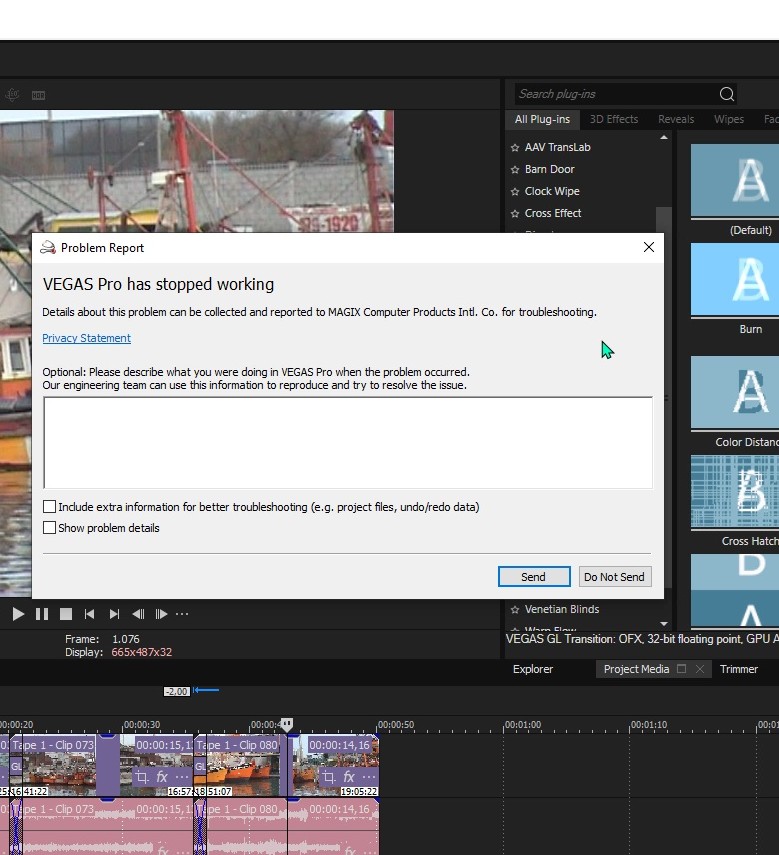Select Venetian Blinds transition
This screenshot has height=855, width=779.
click(x=561, y=609)
